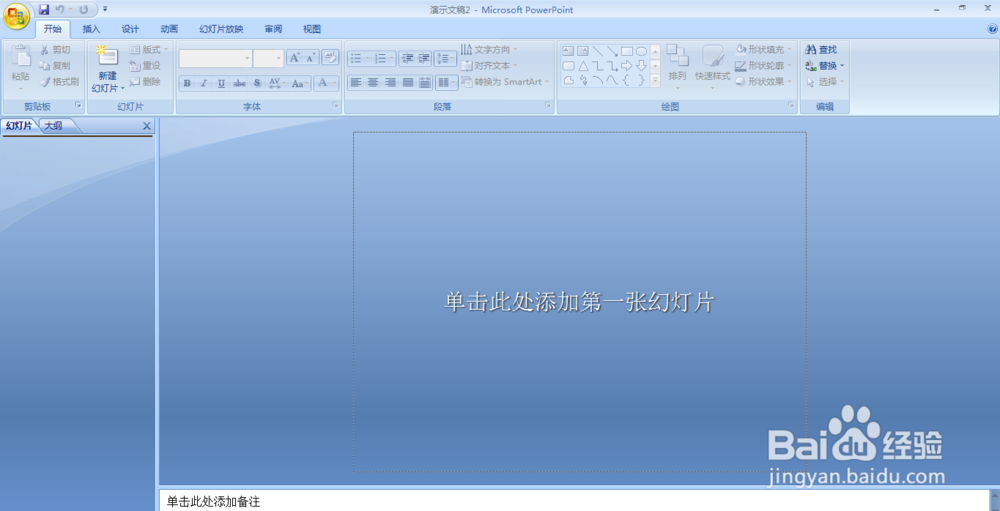
Task: Toggle underline formatting
Action: 221,83
